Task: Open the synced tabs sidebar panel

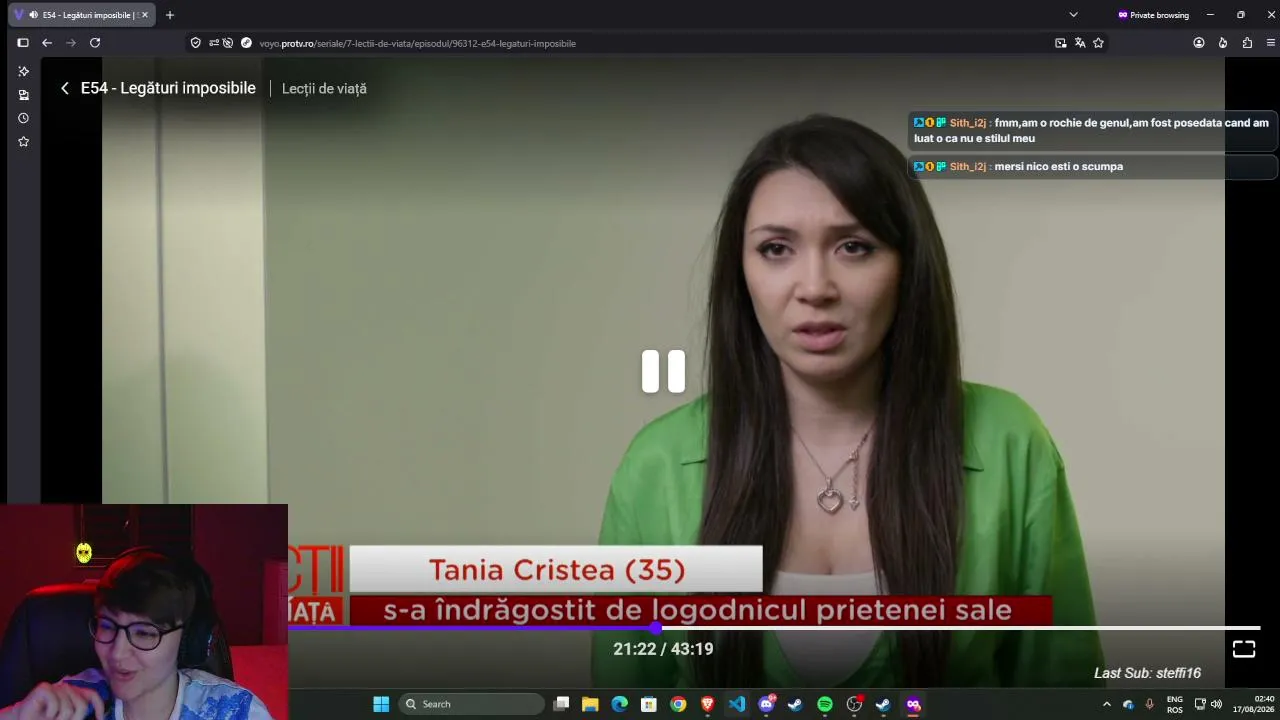Action: [23, 95]
